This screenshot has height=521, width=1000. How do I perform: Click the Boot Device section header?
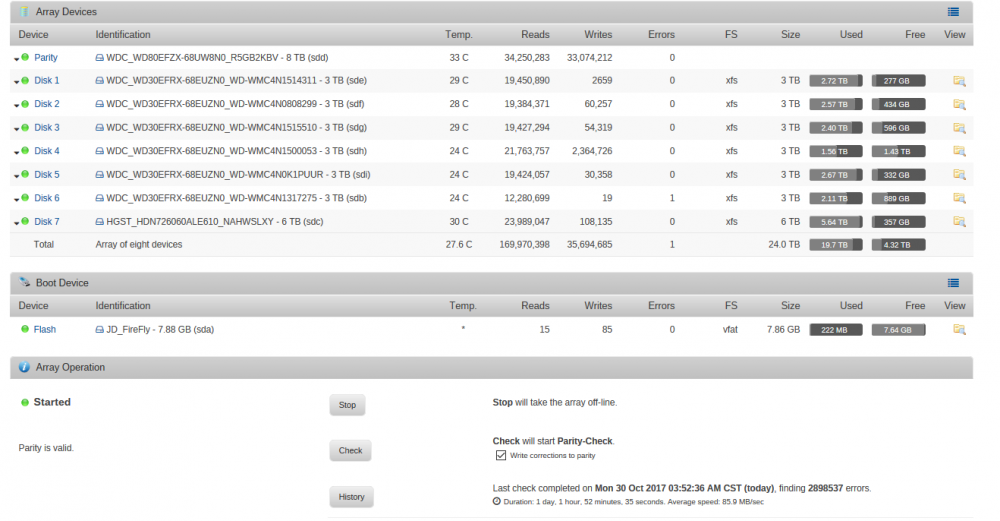coord(491,283)
